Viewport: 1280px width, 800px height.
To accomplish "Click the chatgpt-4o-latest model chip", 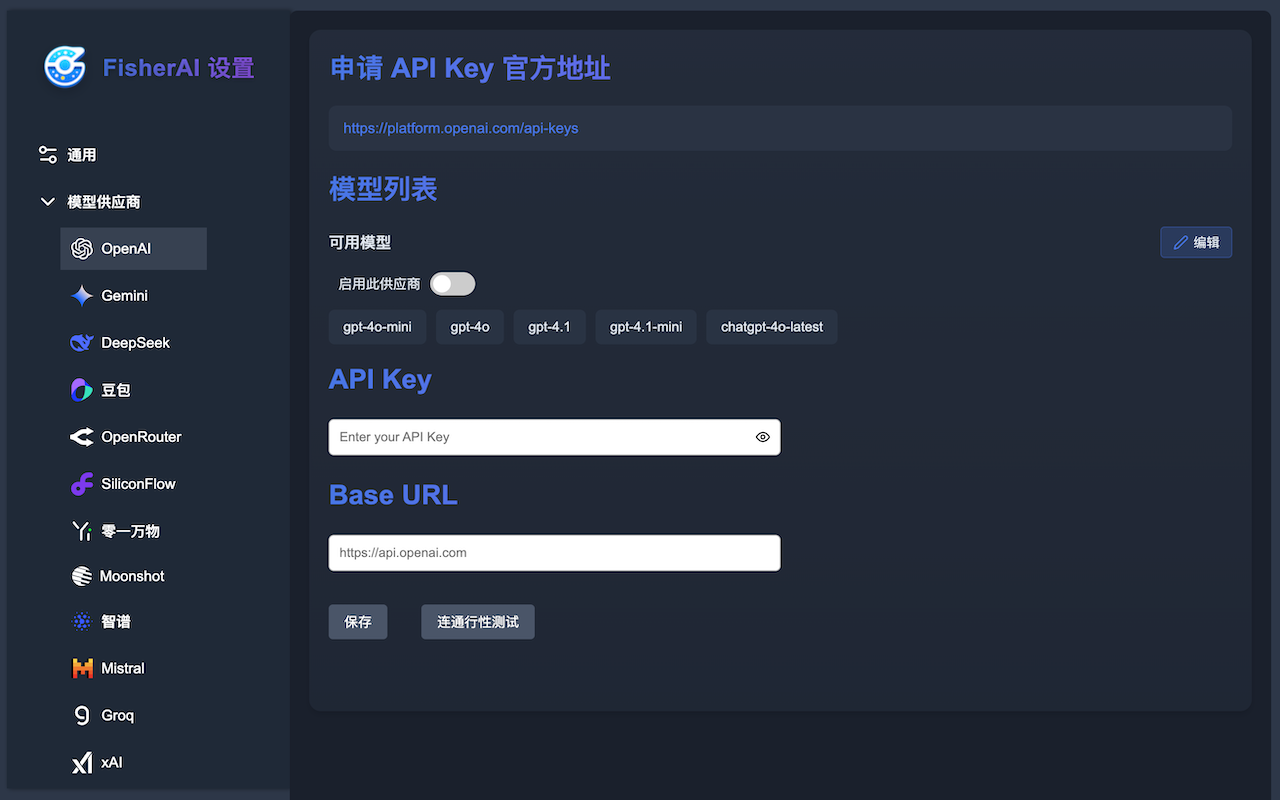I will (771, 326).
